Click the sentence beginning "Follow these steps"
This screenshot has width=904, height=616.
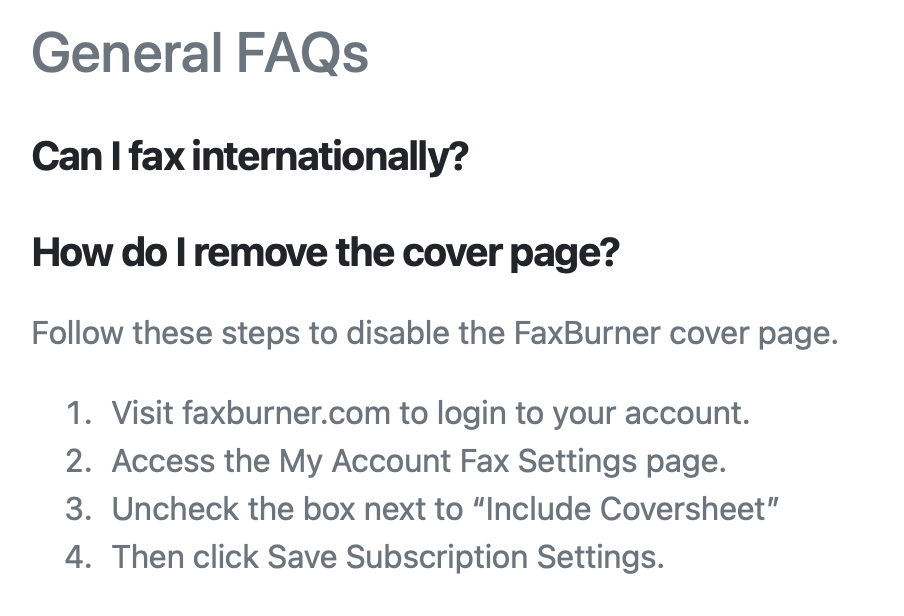[x=434, y=333]
